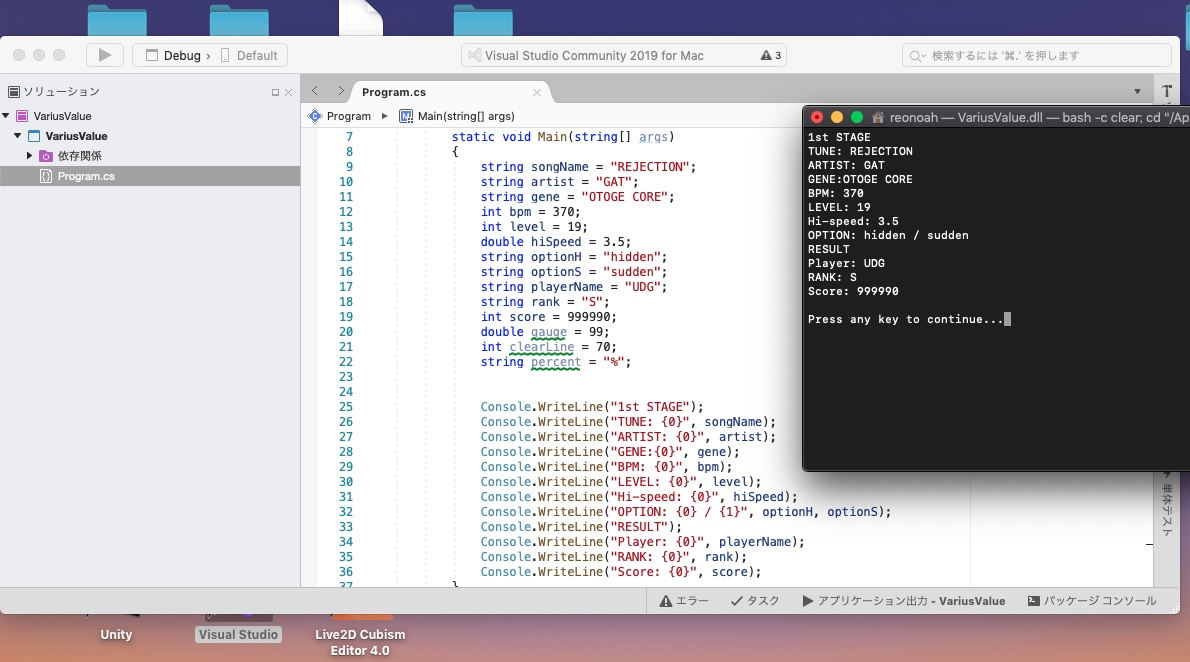Open Unity from the Dock
1190x662 pixels.
(116, 635)
